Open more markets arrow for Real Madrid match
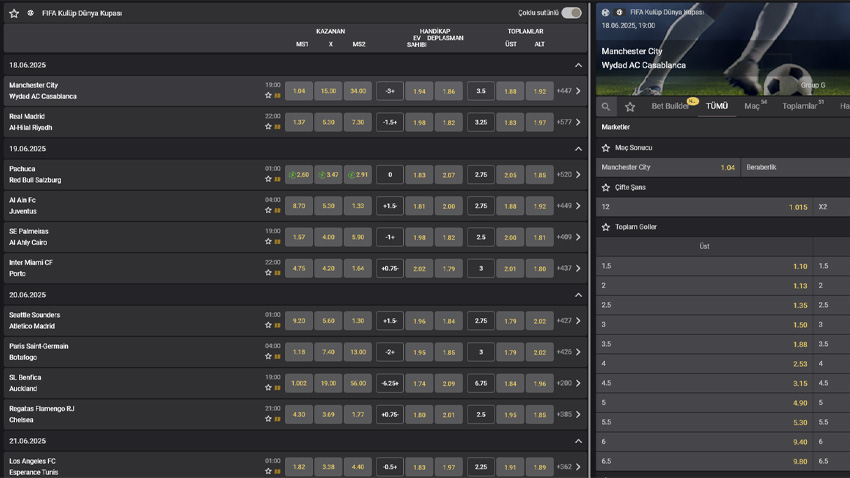 [x=578, y=122]
